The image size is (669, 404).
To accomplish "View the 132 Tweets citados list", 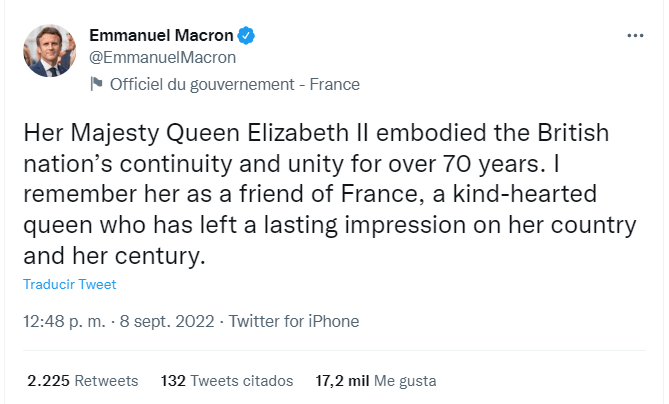I will tap(227, 381).
